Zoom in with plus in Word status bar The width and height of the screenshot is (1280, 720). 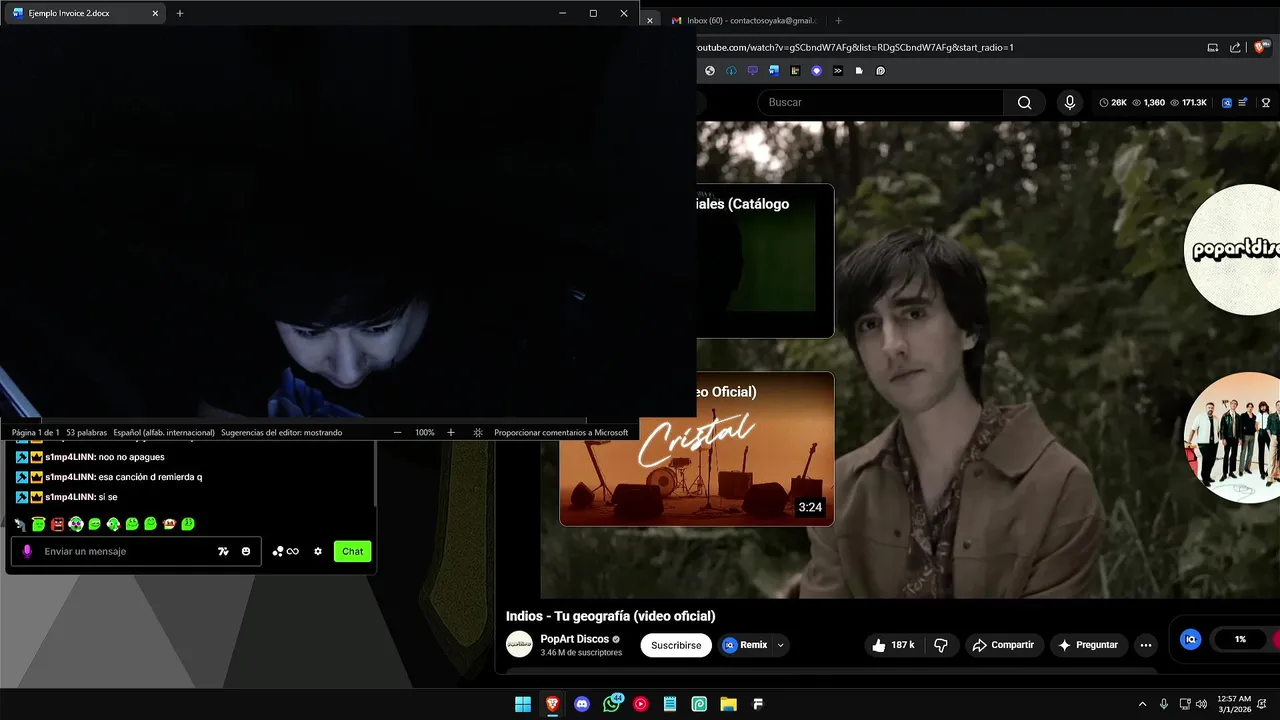451,433
